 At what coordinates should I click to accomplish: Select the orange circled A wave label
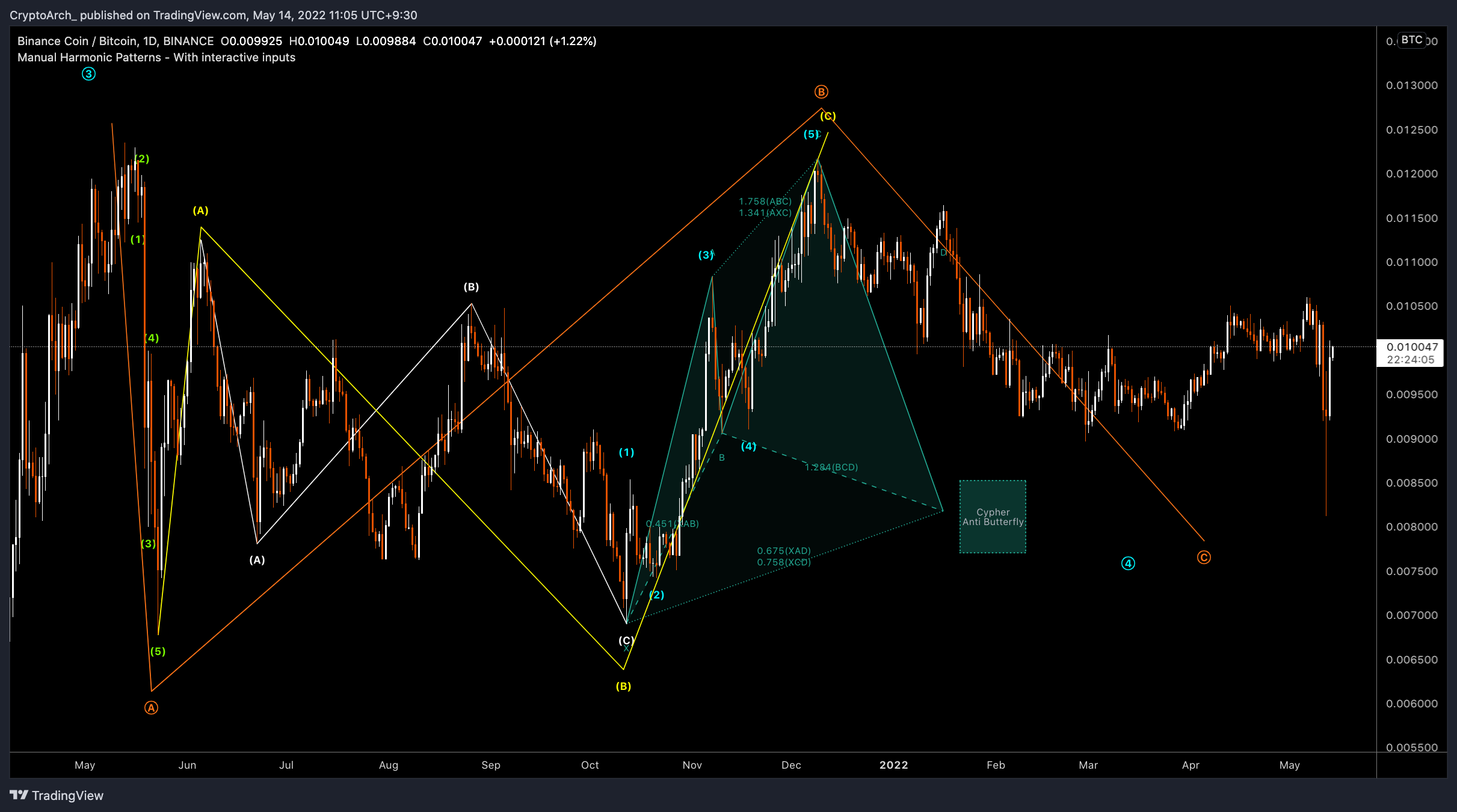151,707
